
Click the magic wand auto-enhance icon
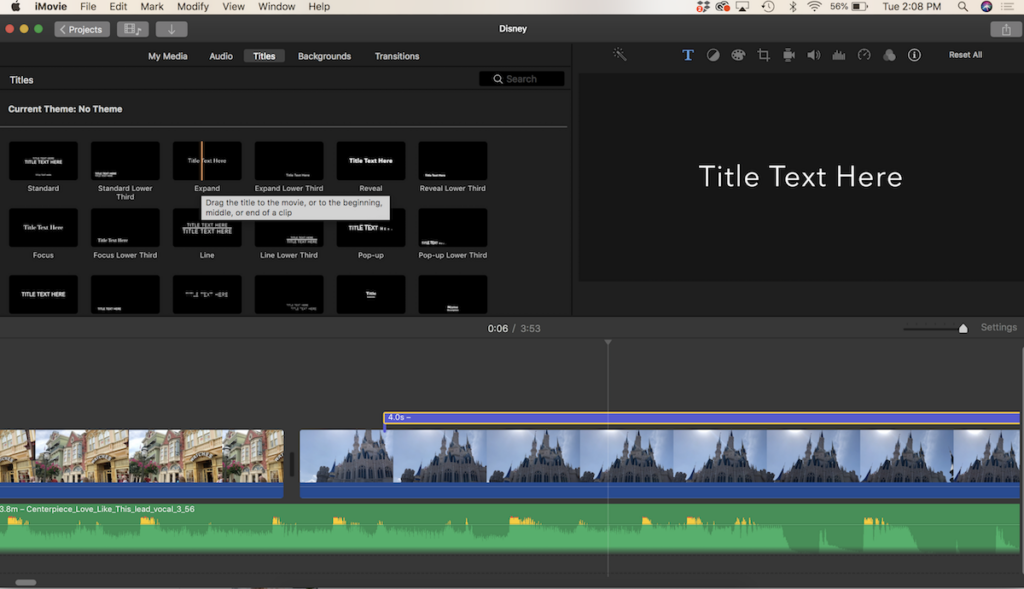click(620, 55)
